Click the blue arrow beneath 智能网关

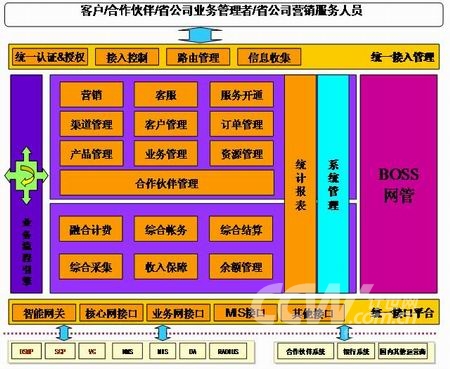64,333
